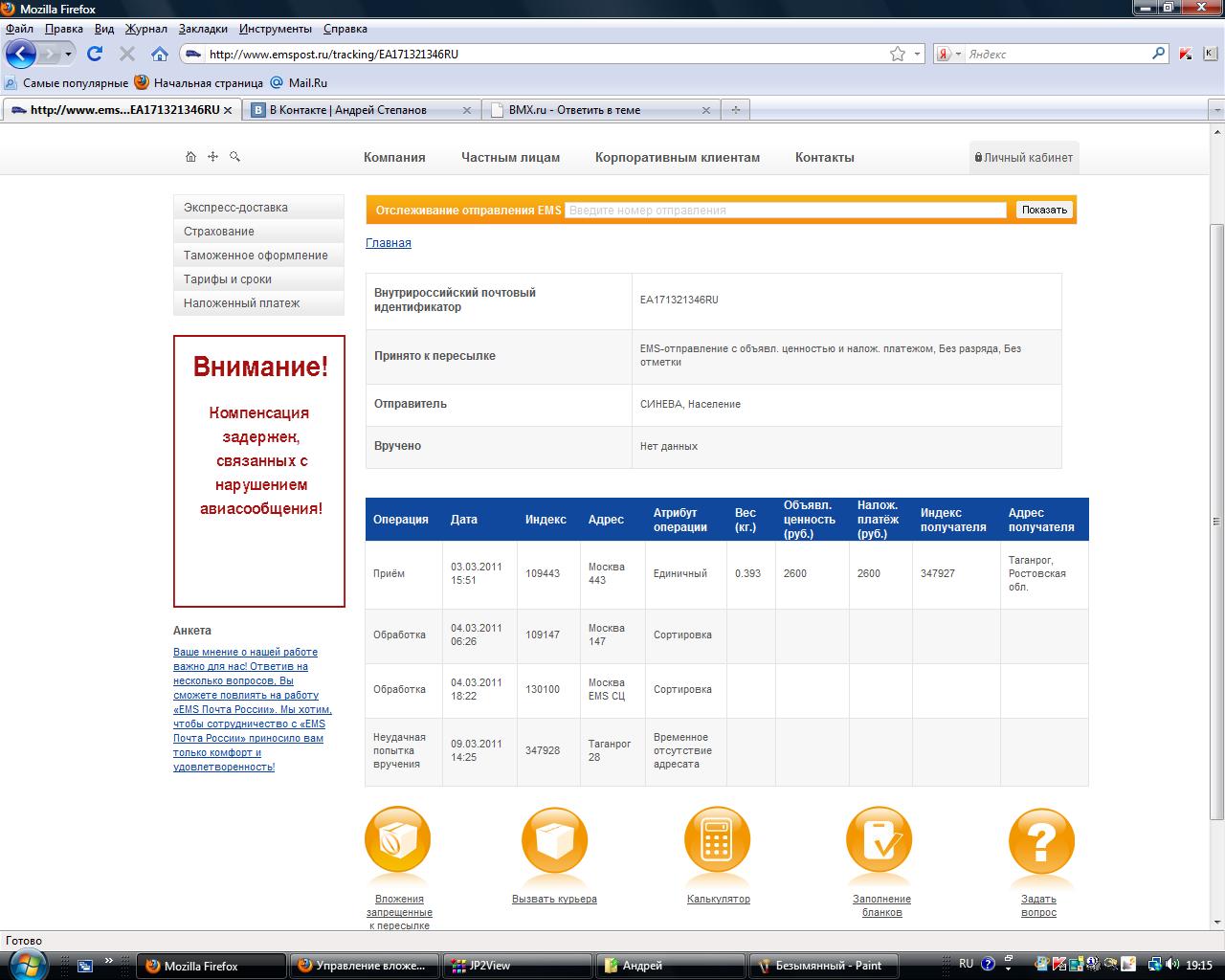
Task: Expand the address bar history dropdown
Action: pos(918,54)
